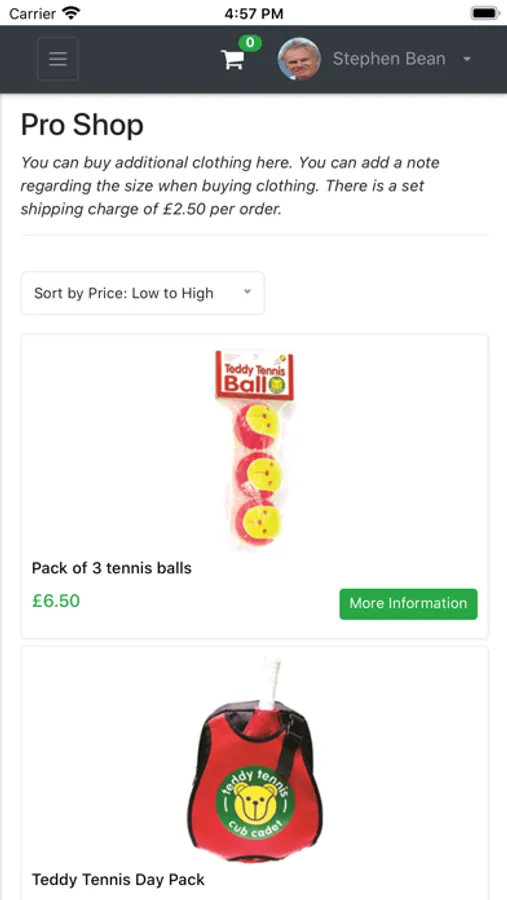The height and width of the screenshot is (900, 507).
Task: Click the sort dropdown chevron arrow
Action: pos(247,292)
